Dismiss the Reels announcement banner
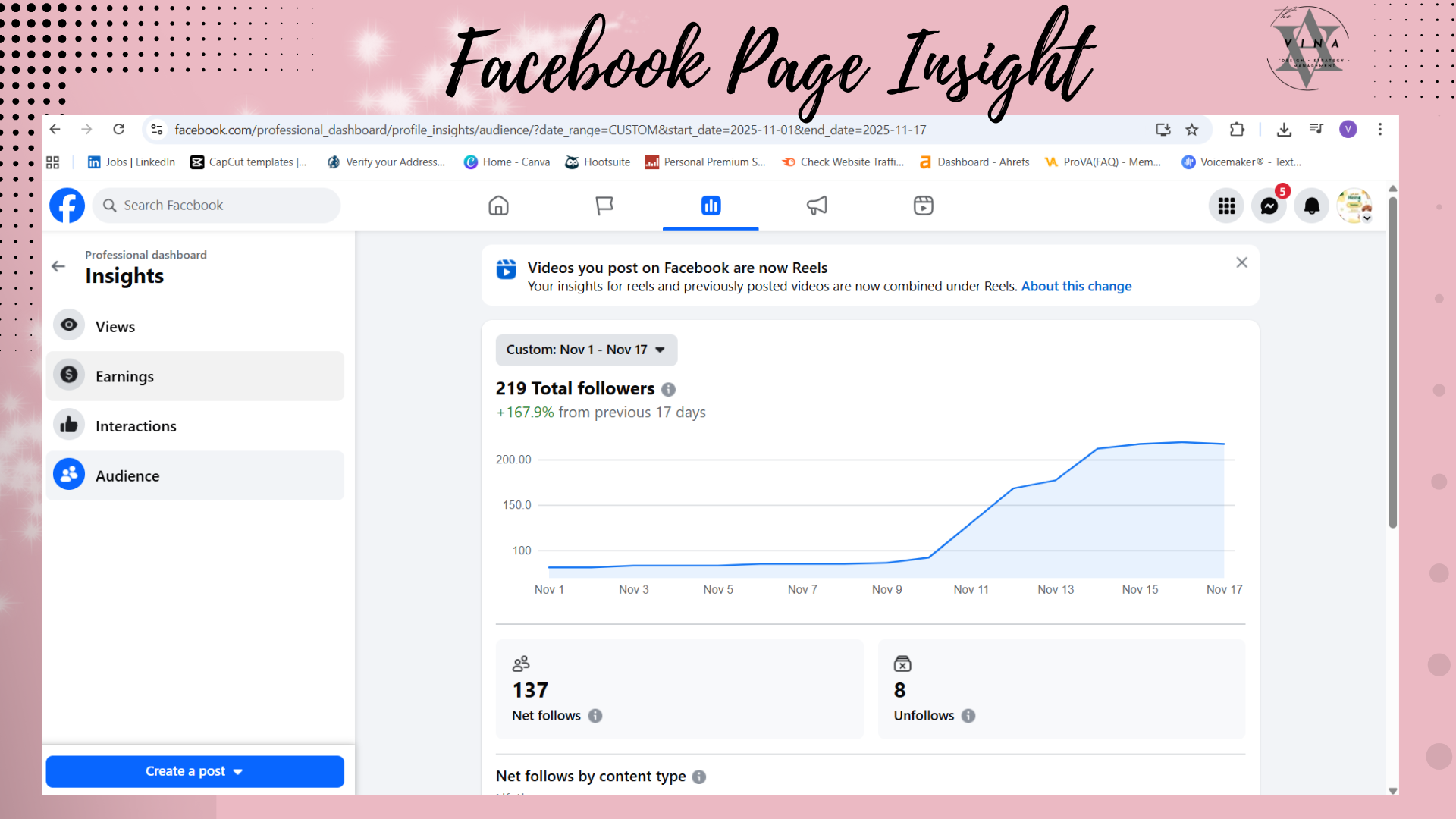The width and height of the screenshot is (1456, 819). 1241,262
